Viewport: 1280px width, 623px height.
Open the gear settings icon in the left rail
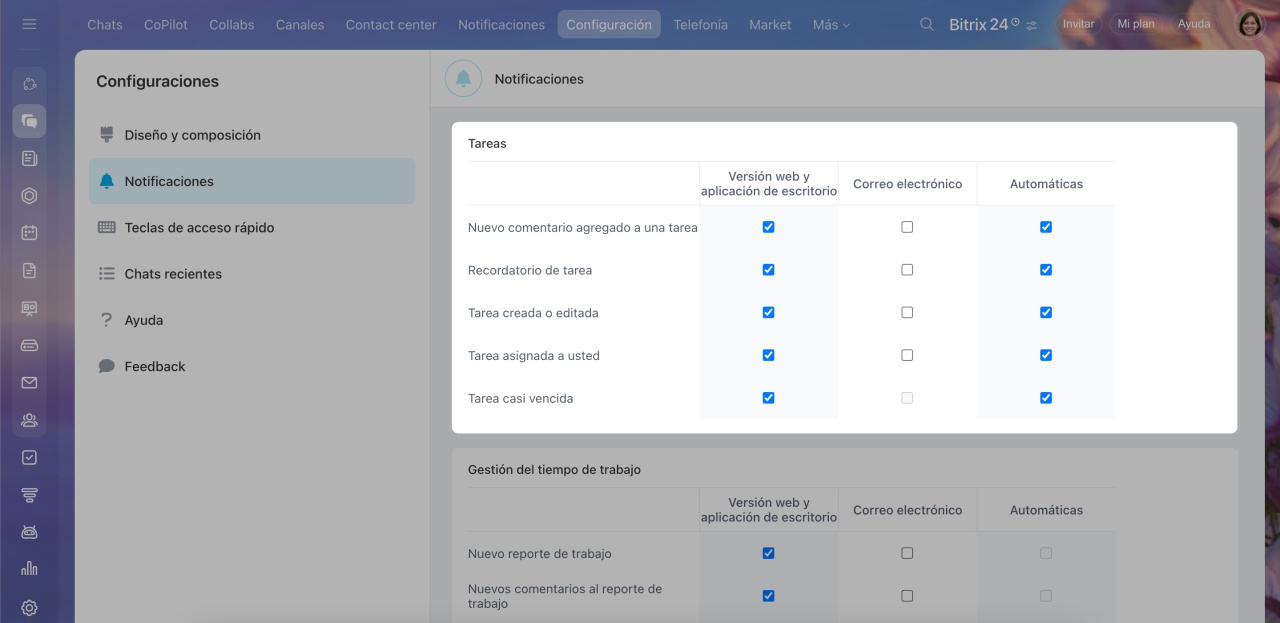(29, 607)
